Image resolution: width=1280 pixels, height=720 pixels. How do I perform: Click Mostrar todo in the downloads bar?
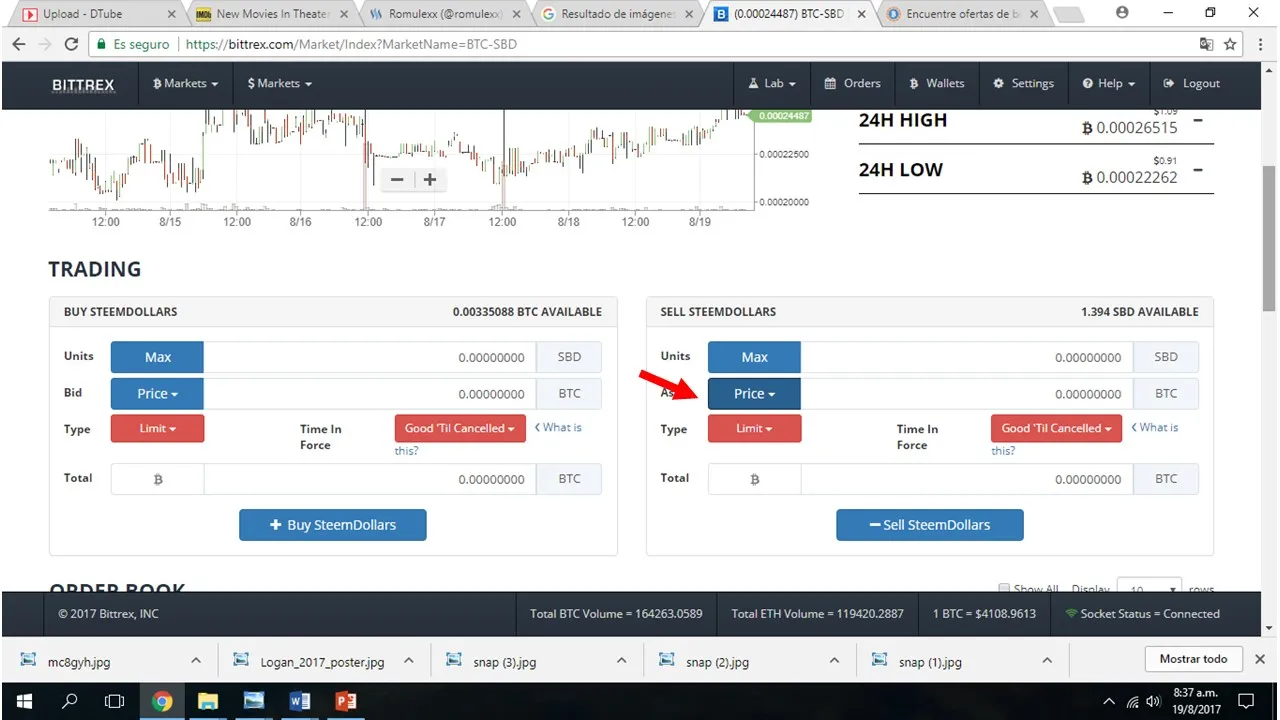(1193, 659)
